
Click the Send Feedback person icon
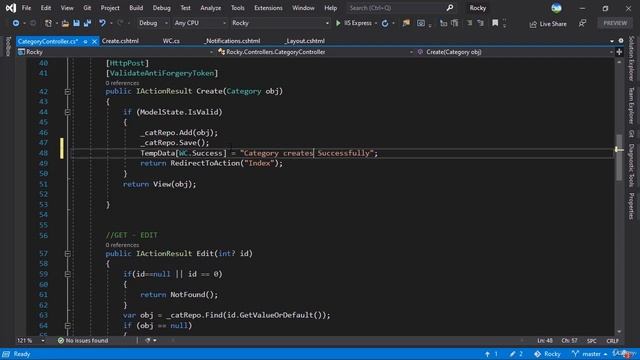pos(582,24)
